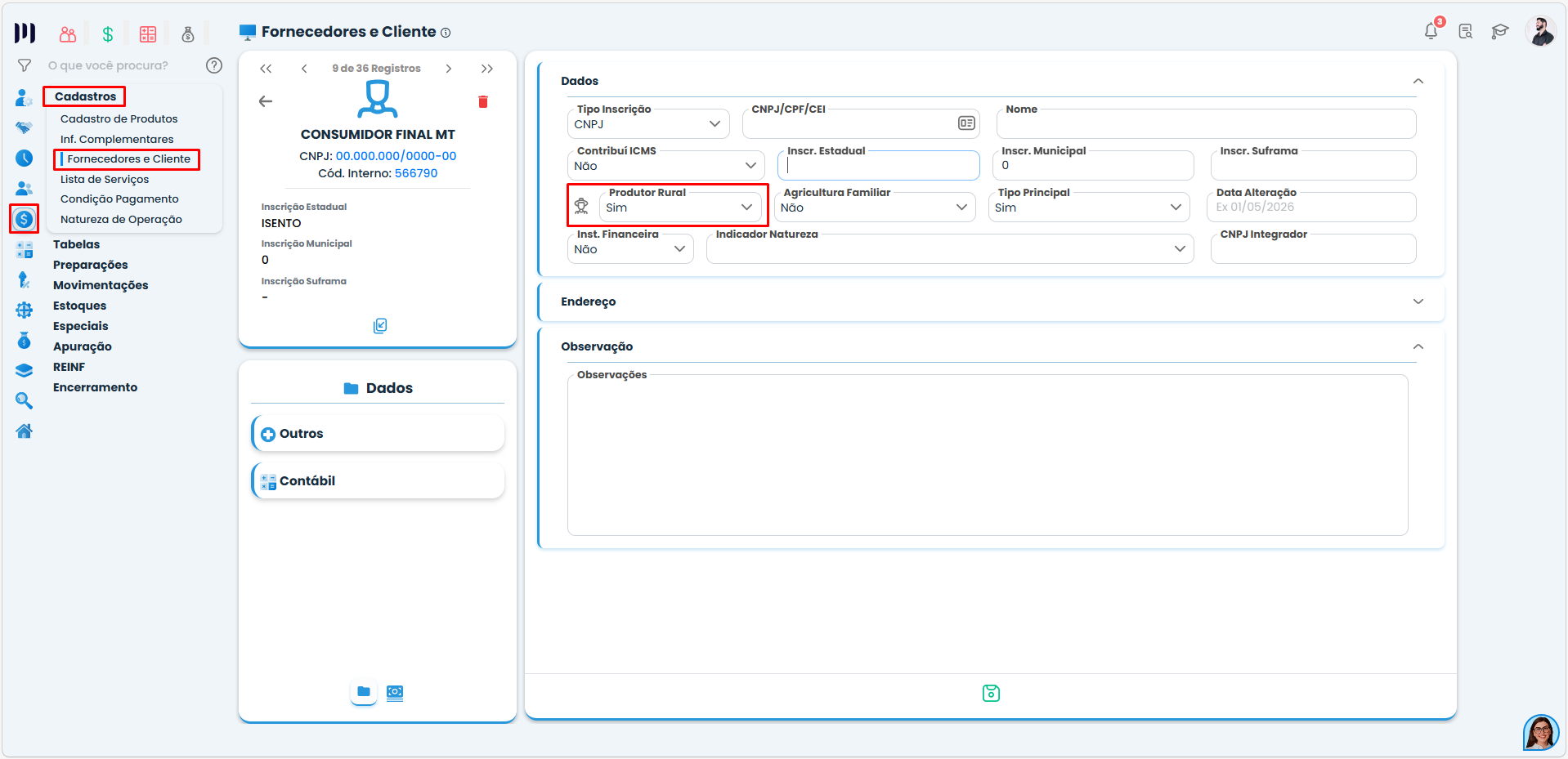Select the folder view icon at panel bottom

(x=364, y=692)
